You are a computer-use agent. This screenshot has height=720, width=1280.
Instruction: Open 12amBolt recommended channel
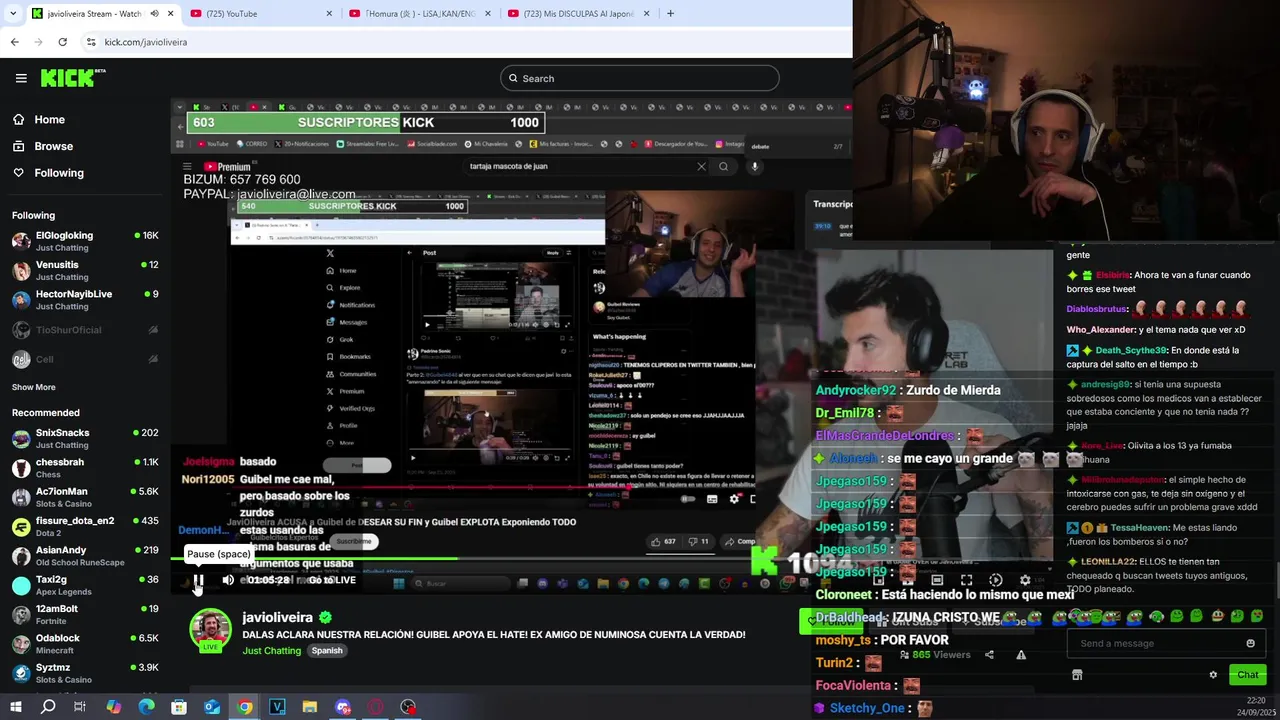pos(85,614)
